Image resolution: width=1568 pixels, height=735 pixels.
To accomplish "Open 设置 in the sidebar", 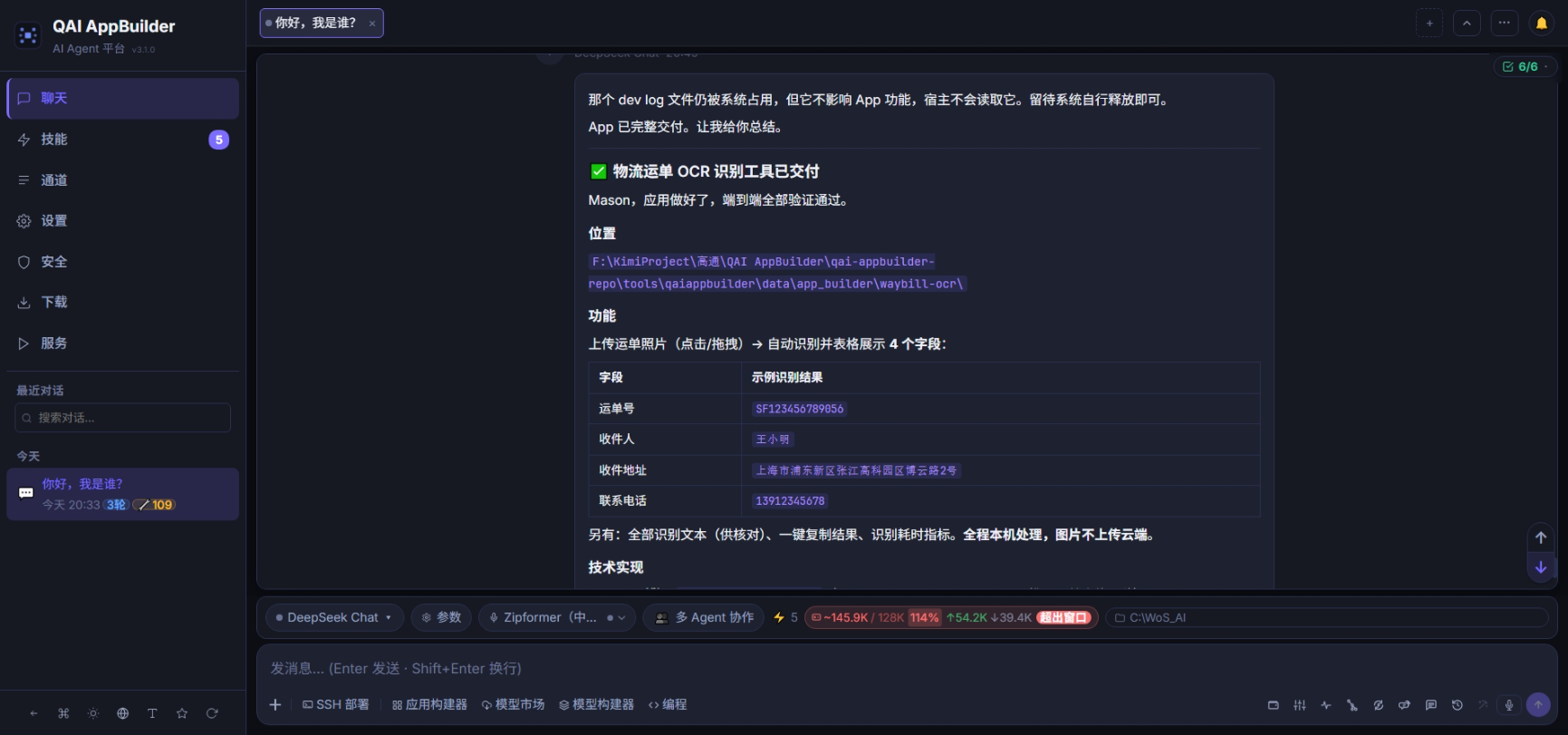I will (122, 221).
